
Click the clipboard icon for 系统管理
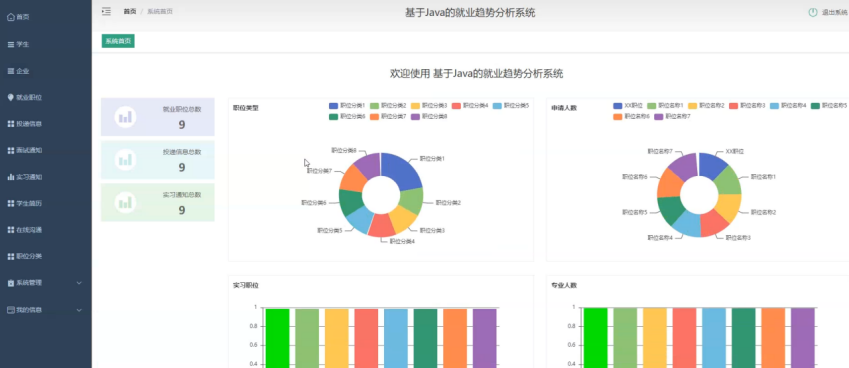tap(11, 283)
